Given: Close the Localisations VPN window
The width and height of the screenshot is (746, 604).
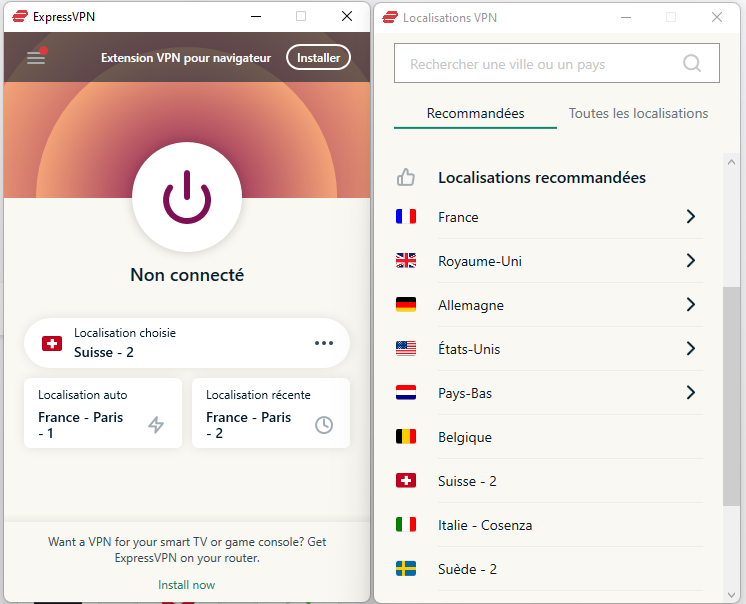Looking at the screenshot, I should pos(717,17).
